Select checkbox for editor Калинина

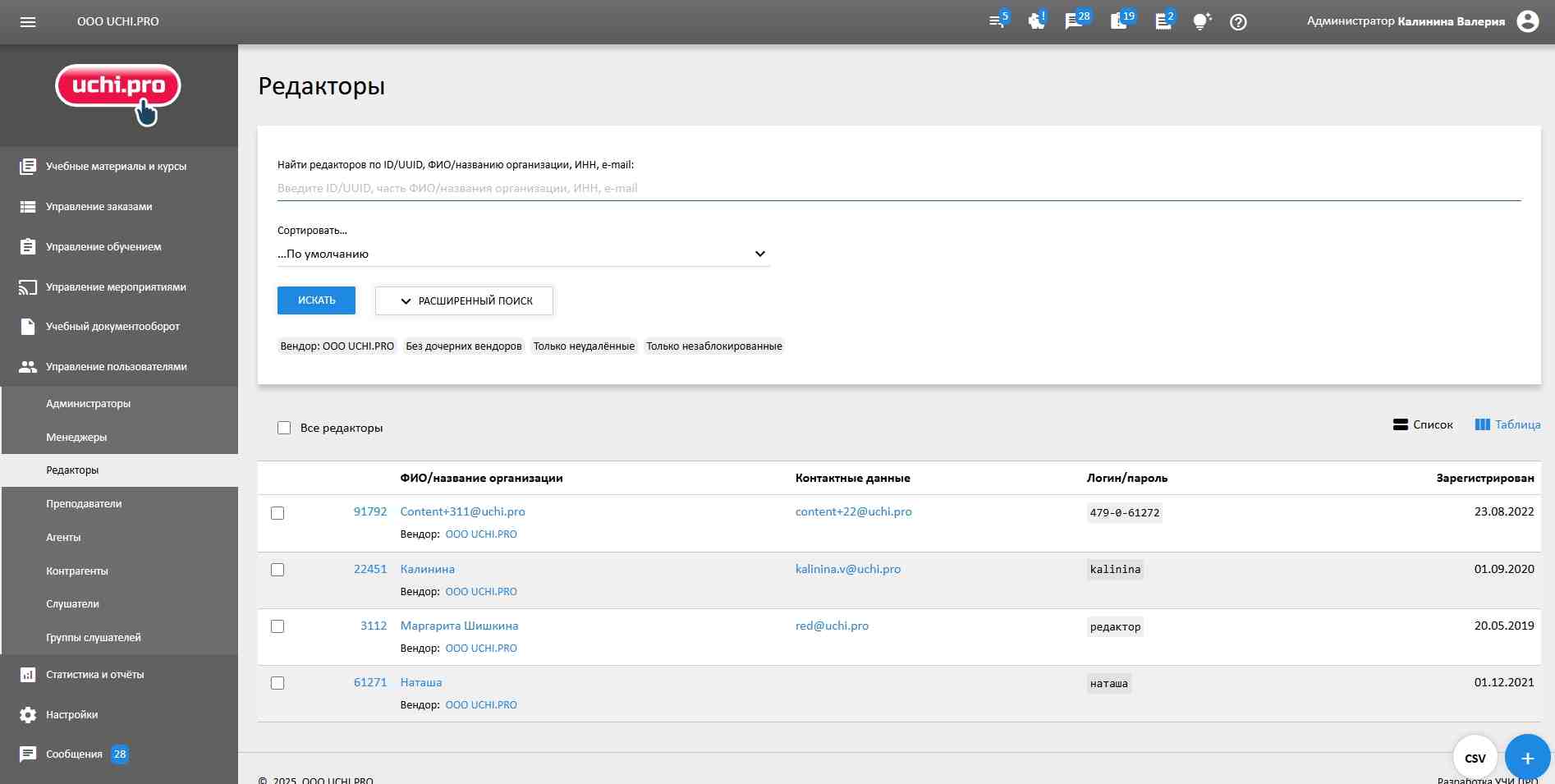click(278, 570)
